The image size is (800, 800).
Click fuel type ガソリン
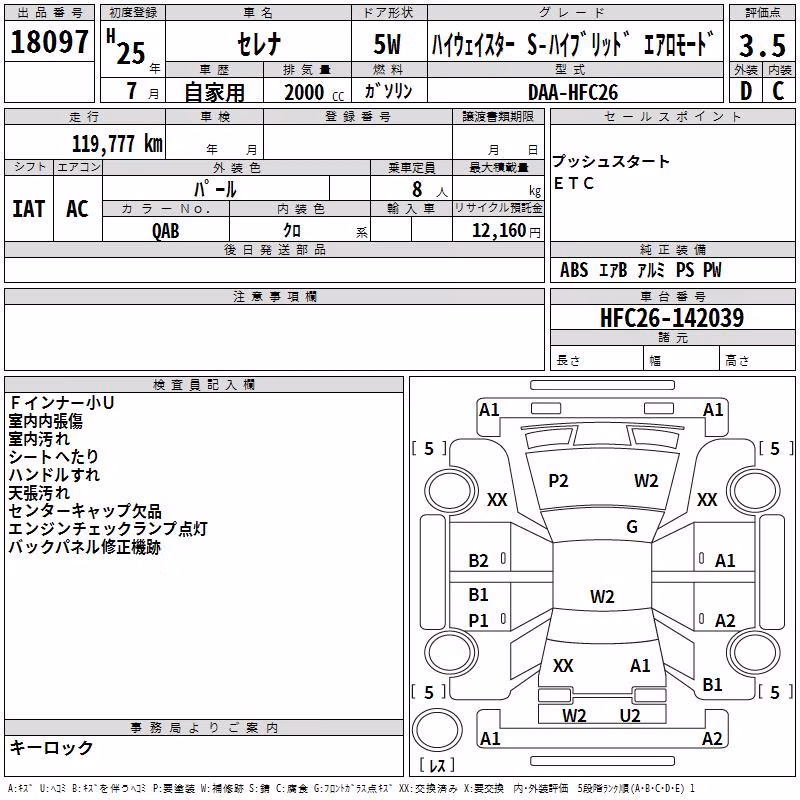pyautogui.click(x=389, y=91)
